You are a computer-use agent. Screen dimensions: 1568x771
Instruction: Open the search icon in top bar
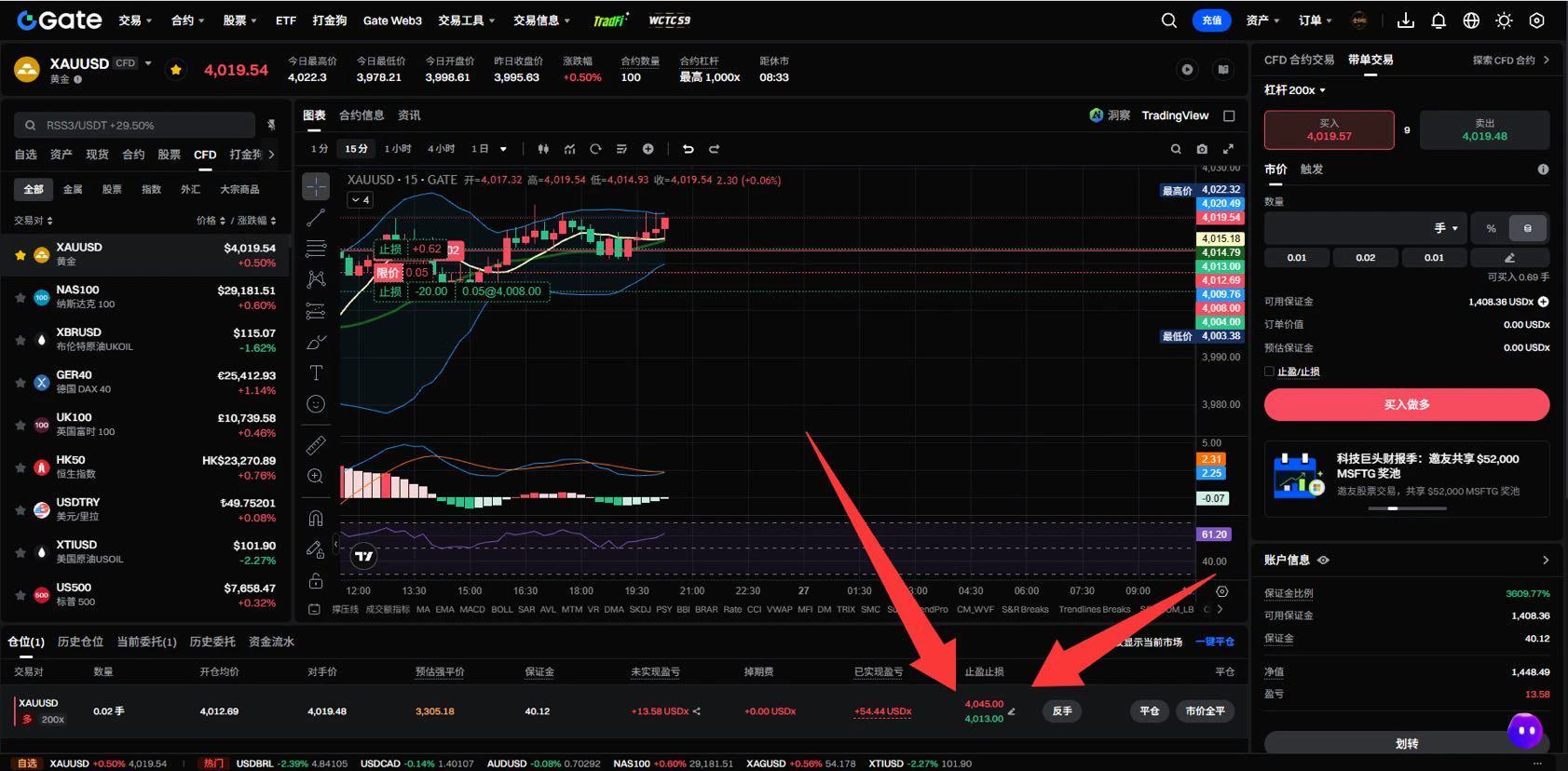(x=1168, y=20)
